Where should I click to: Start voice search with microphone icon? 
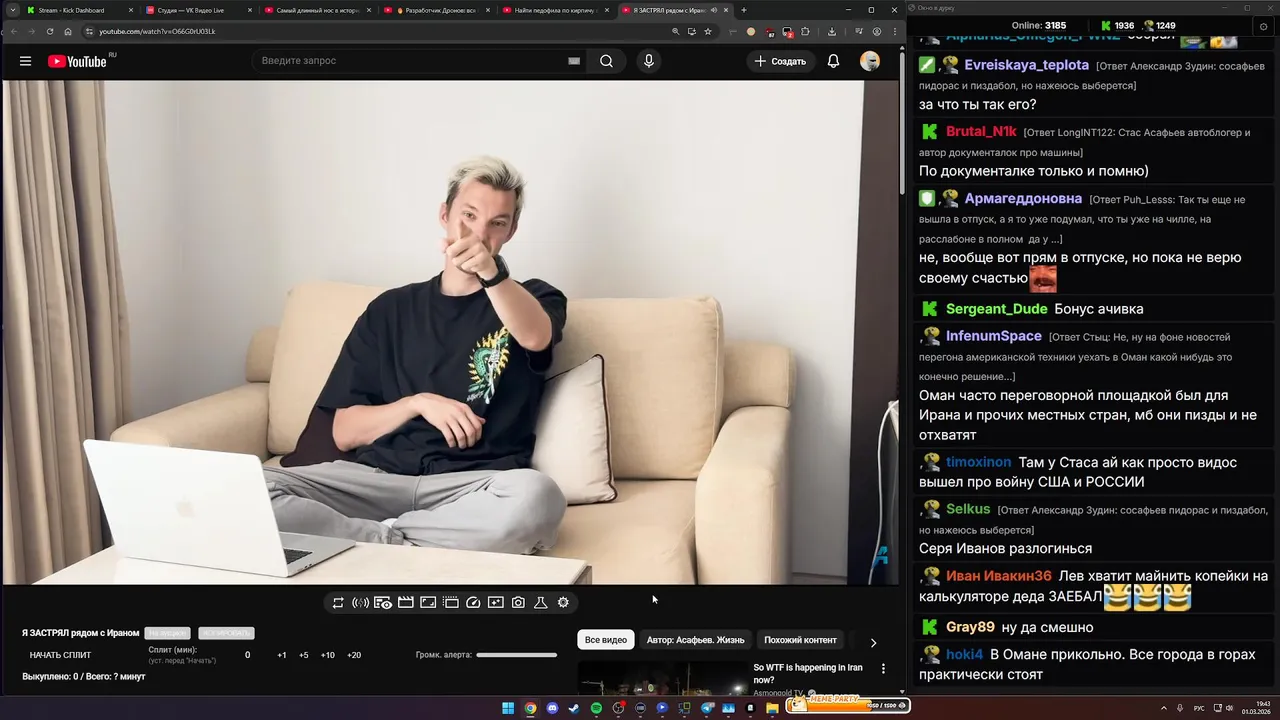649,61
